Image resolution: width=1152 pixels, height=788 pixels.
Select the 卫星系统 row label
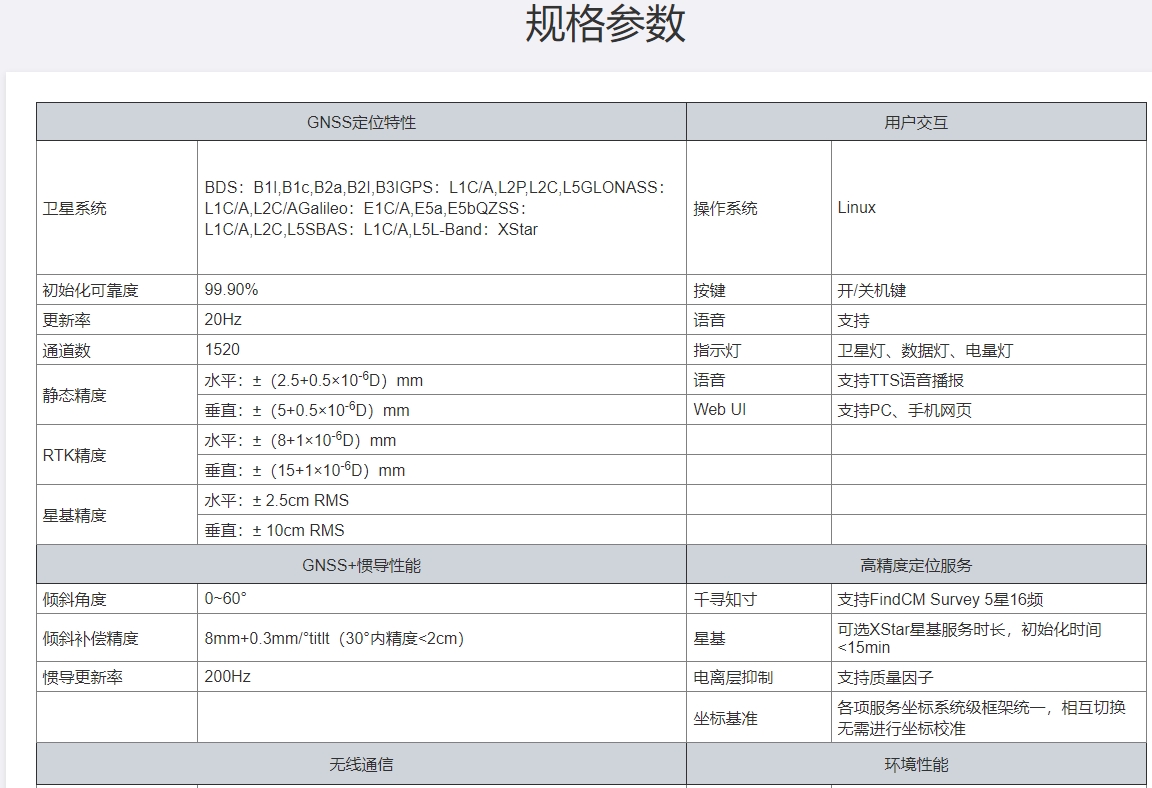(x=74, y=208)
